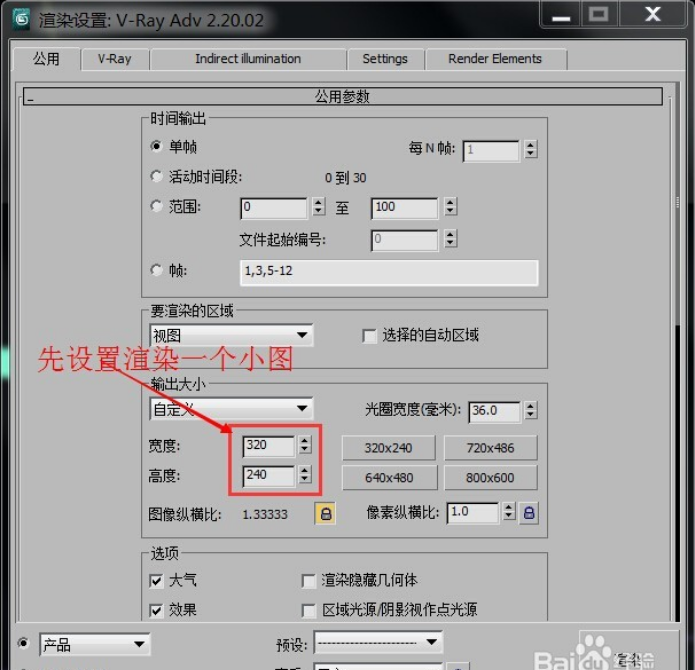The width and height of the screenshot is (695, 670).
Task: Minimize the render settings window
Action: 561,15
